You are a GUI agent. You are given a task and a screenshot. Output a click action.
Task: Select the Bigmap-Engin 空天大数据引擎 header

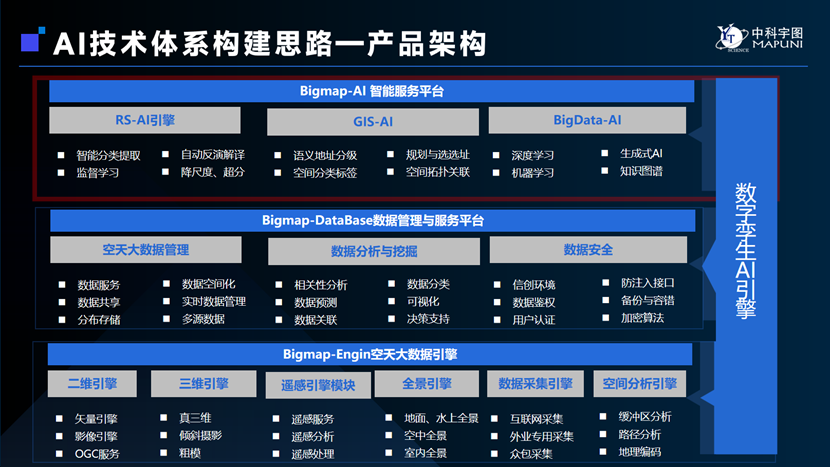371,354
